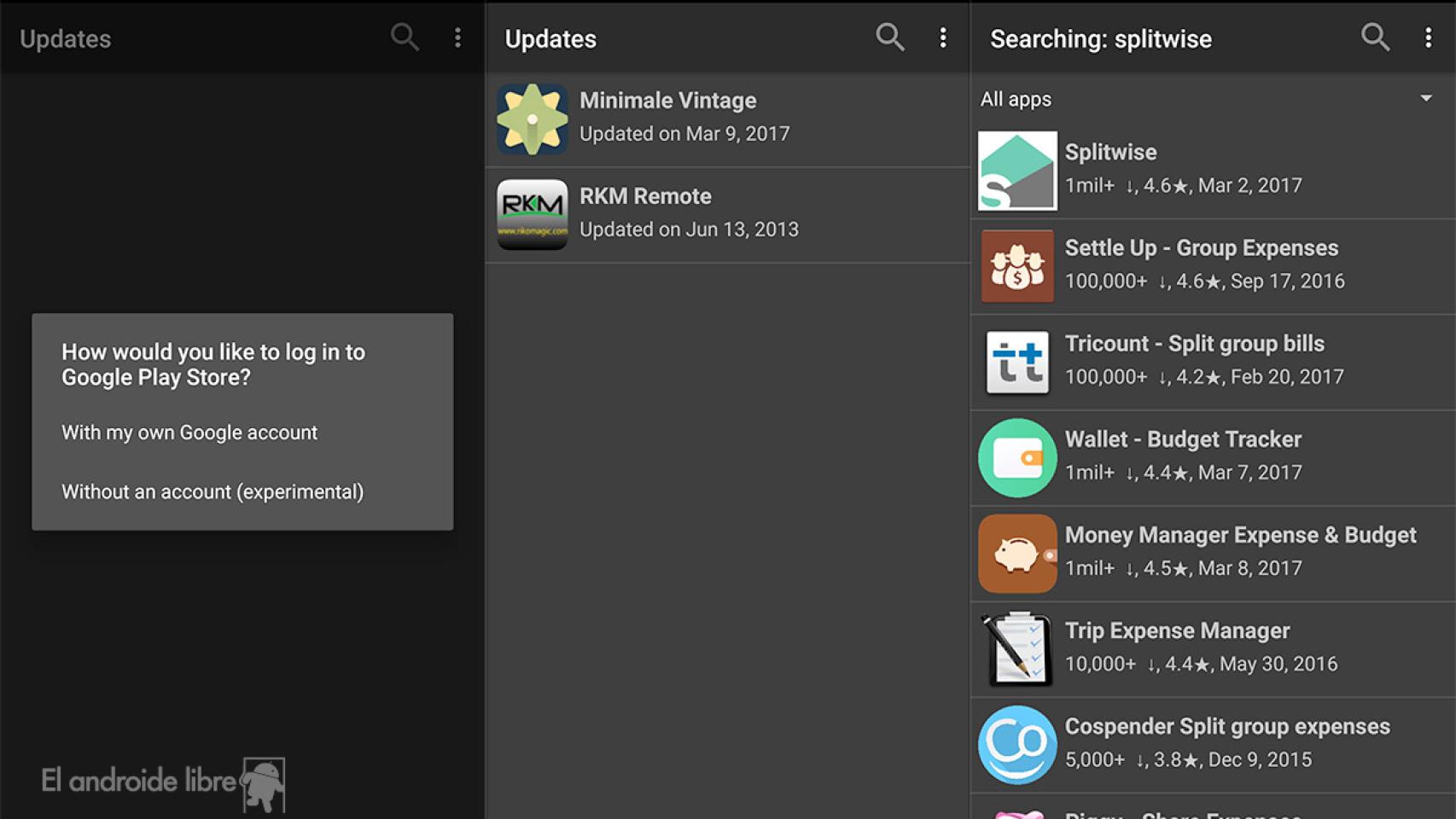The width and height of the screenshot is (1456, 819).
Task: Select the Splitwise search result title
Action: tap(1110, 152)
